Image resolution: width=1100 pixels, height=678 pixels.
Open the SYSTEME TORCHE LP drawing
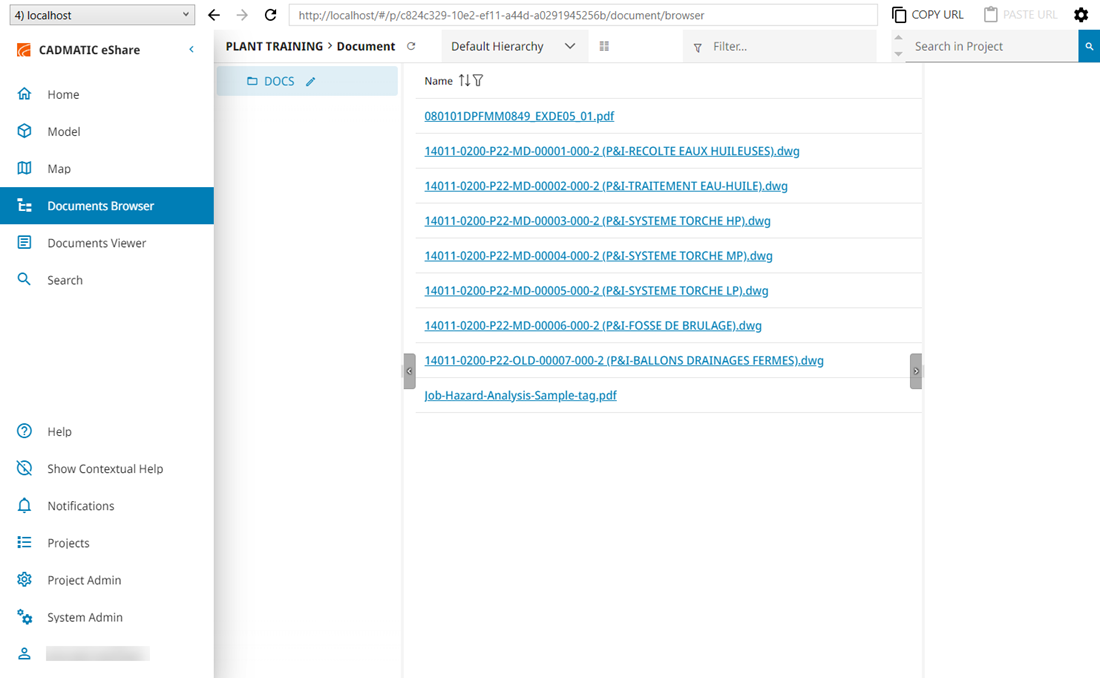pyautogui.click(x=596, y=291)
